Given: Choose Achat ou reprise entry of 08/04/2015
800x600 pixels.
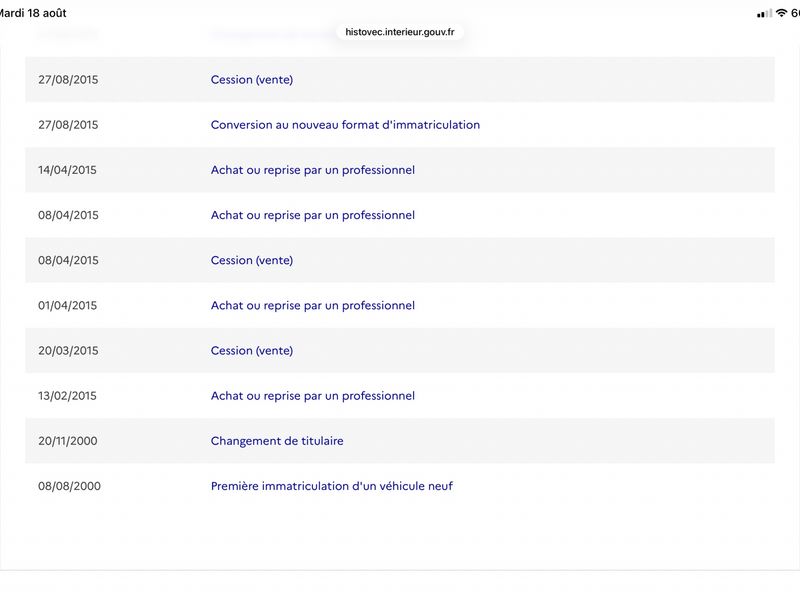Looking at the screenshot, I should [312, 215].
